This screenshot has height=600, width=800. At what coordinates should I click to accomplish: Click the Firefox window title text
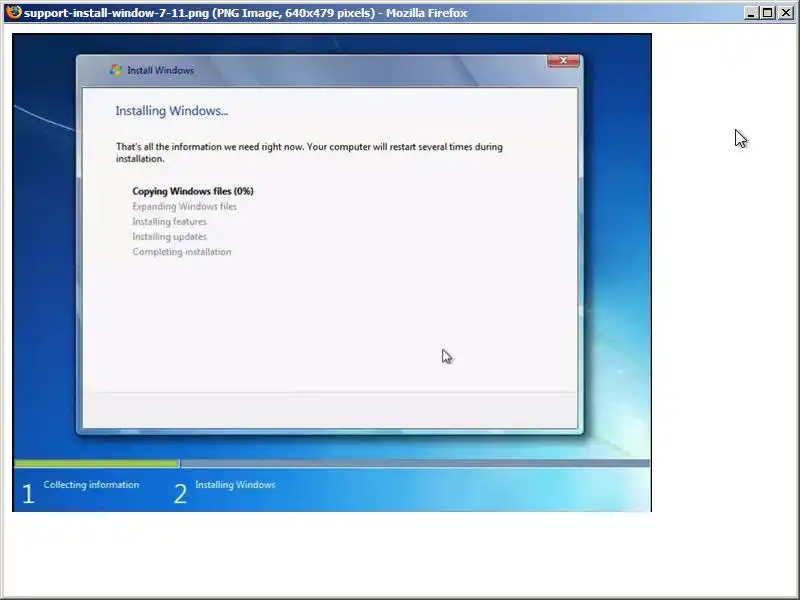tap(245, 13)
